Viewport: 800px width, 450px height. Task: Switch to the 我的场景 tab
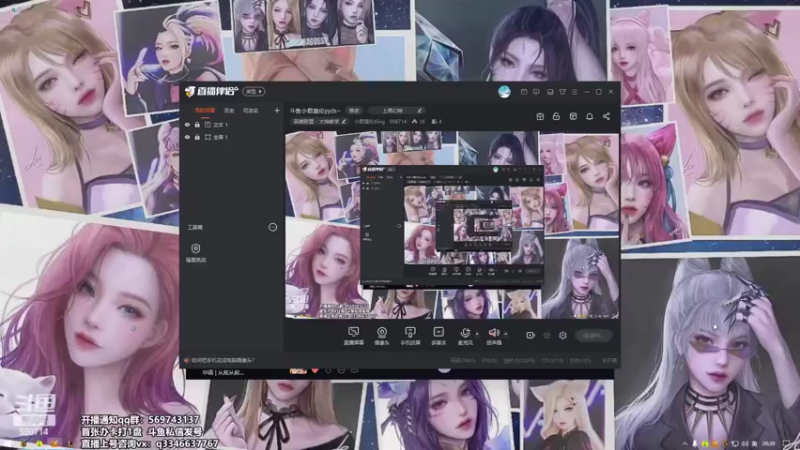205,110
